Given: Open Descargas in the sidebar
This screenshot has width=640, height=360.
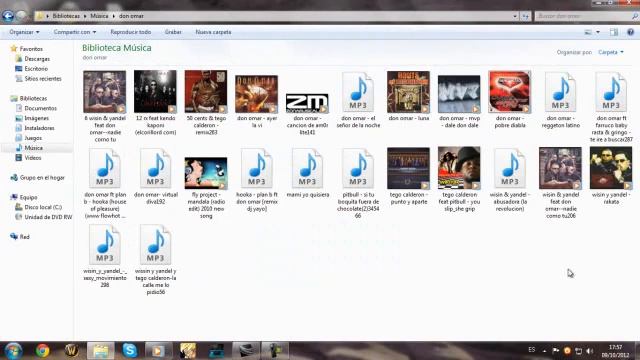Looking at the screenshot, I should (37, 59).
